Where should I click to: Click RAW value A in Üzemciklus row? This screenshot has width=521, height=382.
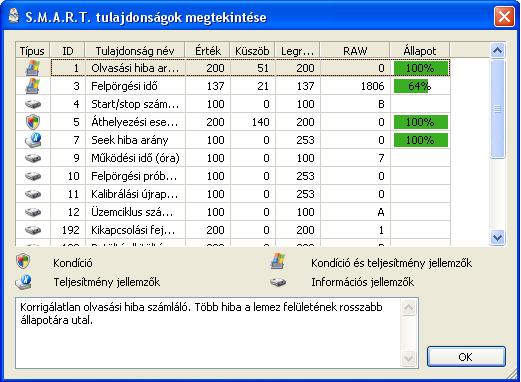(x=381, y=212)
